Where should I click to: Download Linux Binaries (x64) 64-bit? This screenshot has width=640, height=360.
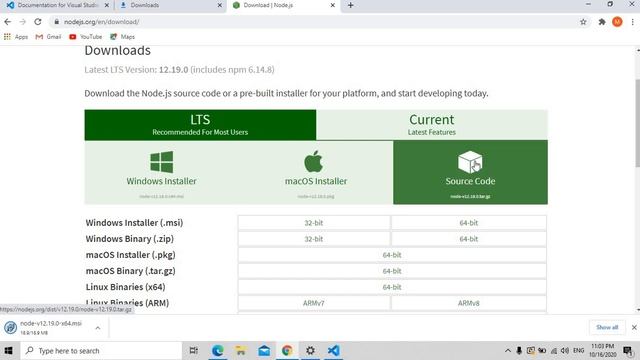tap(392, 287)
